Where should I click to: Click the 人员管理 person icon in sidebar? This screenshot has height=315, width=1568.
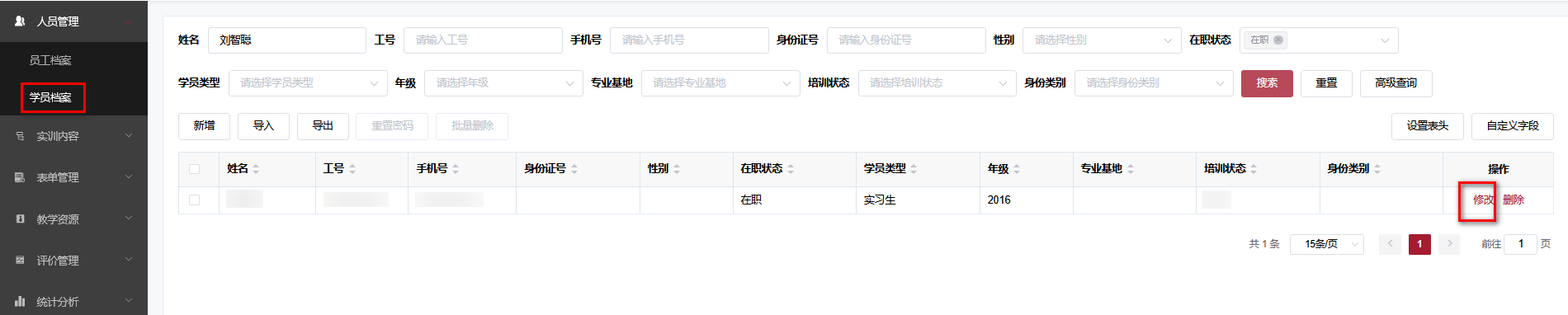[20, 21]
